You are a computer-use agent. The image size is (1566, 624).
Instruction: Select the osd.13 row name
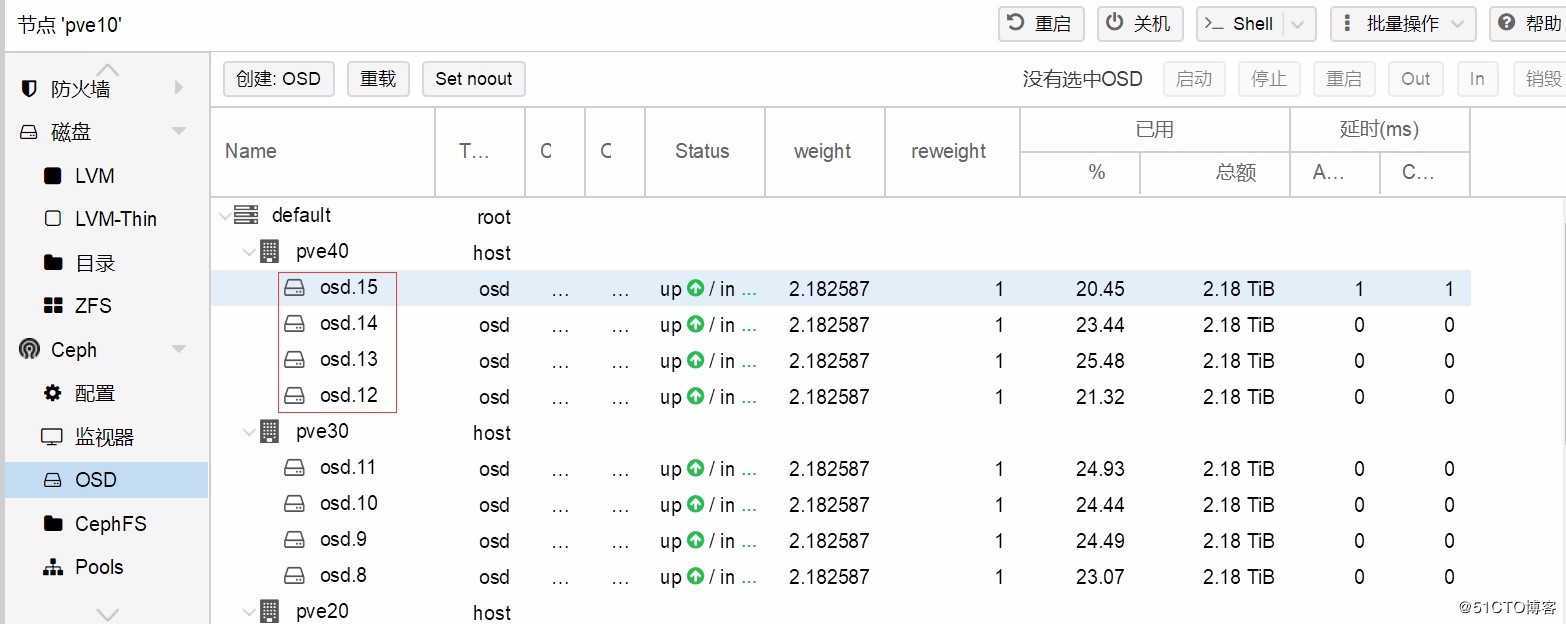(349, 359)
